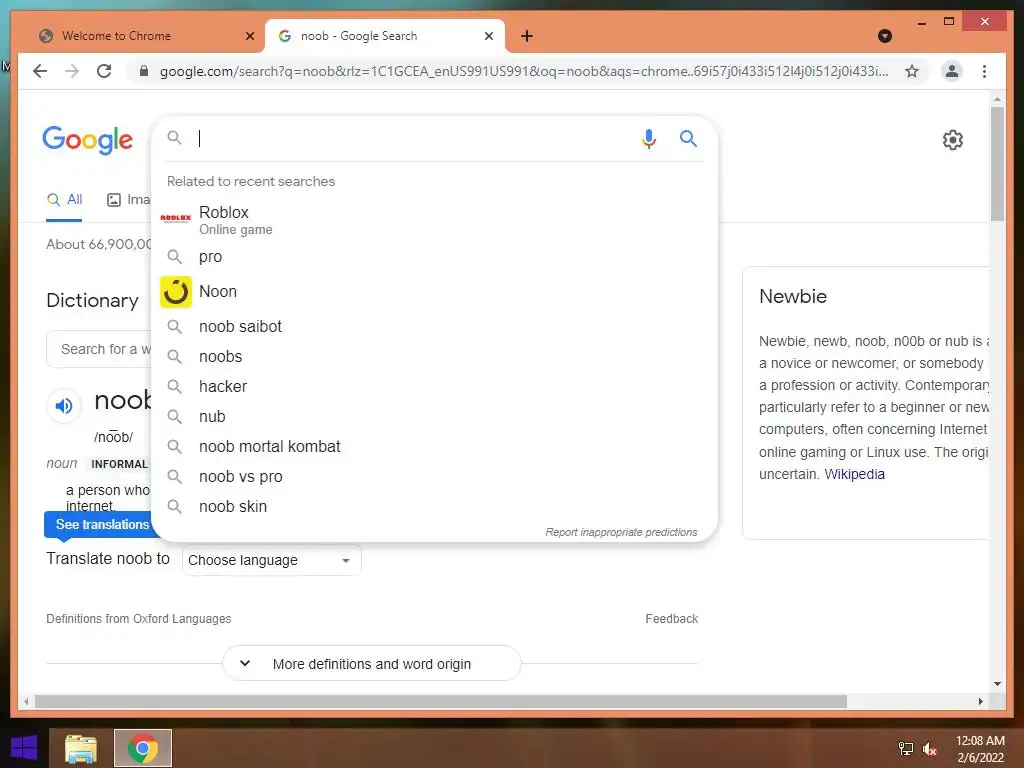
Task: Click magnifier icon inside search box left
Action: point(174,138)
